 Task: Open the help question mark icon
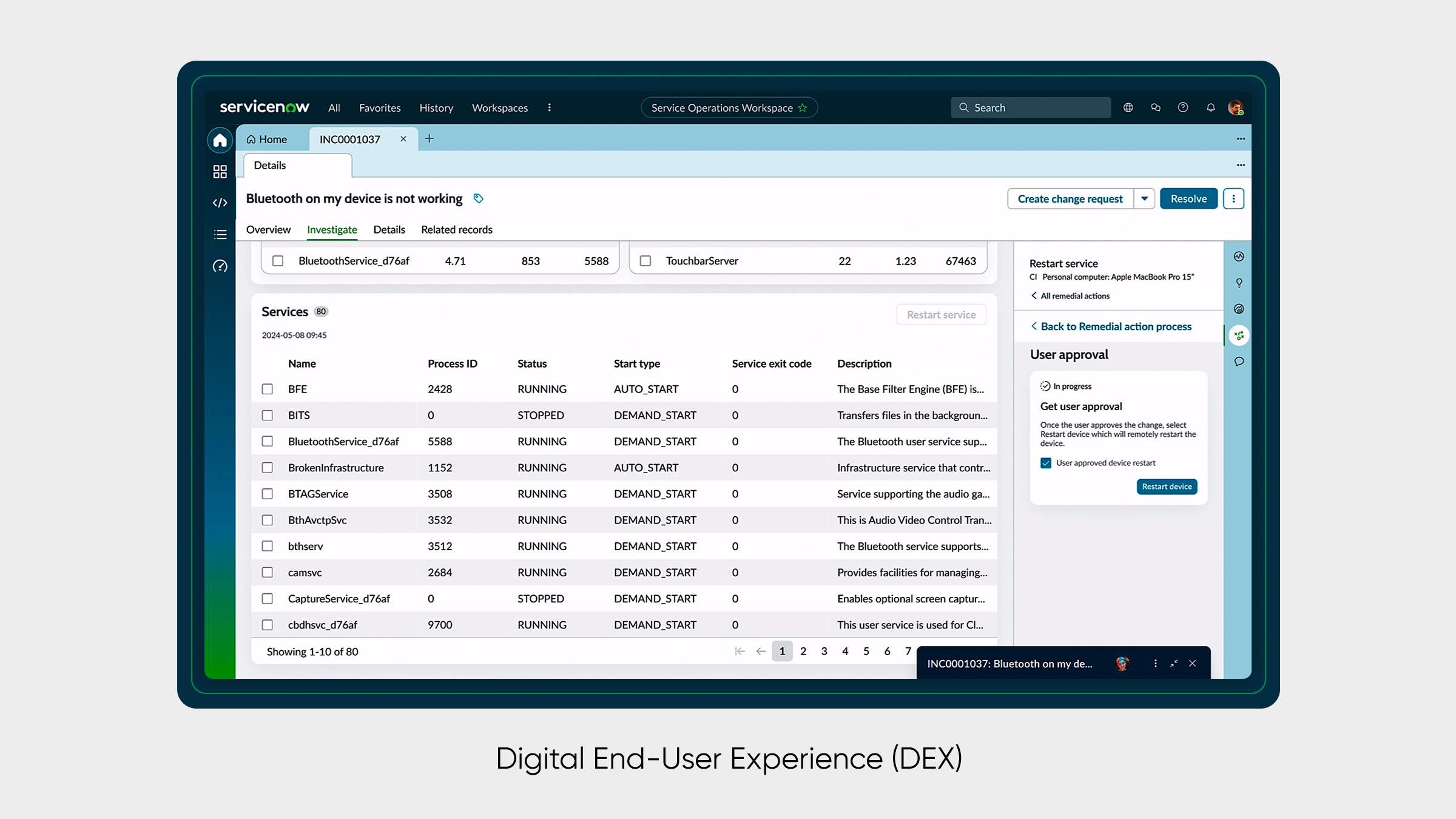pos(1182,107)
